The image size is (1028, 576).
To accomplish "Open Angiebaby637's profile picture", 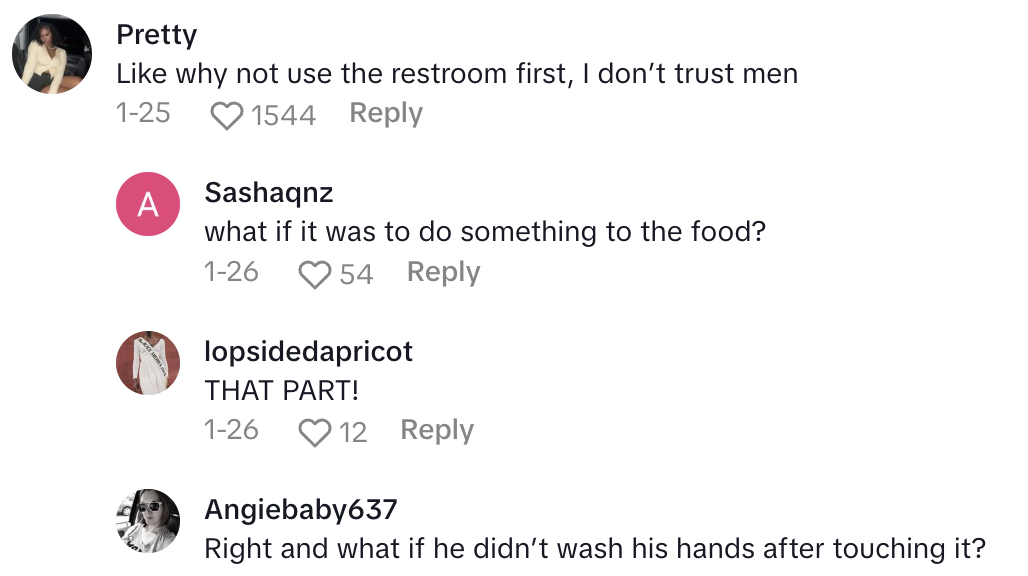I will [x=147, y=521].
